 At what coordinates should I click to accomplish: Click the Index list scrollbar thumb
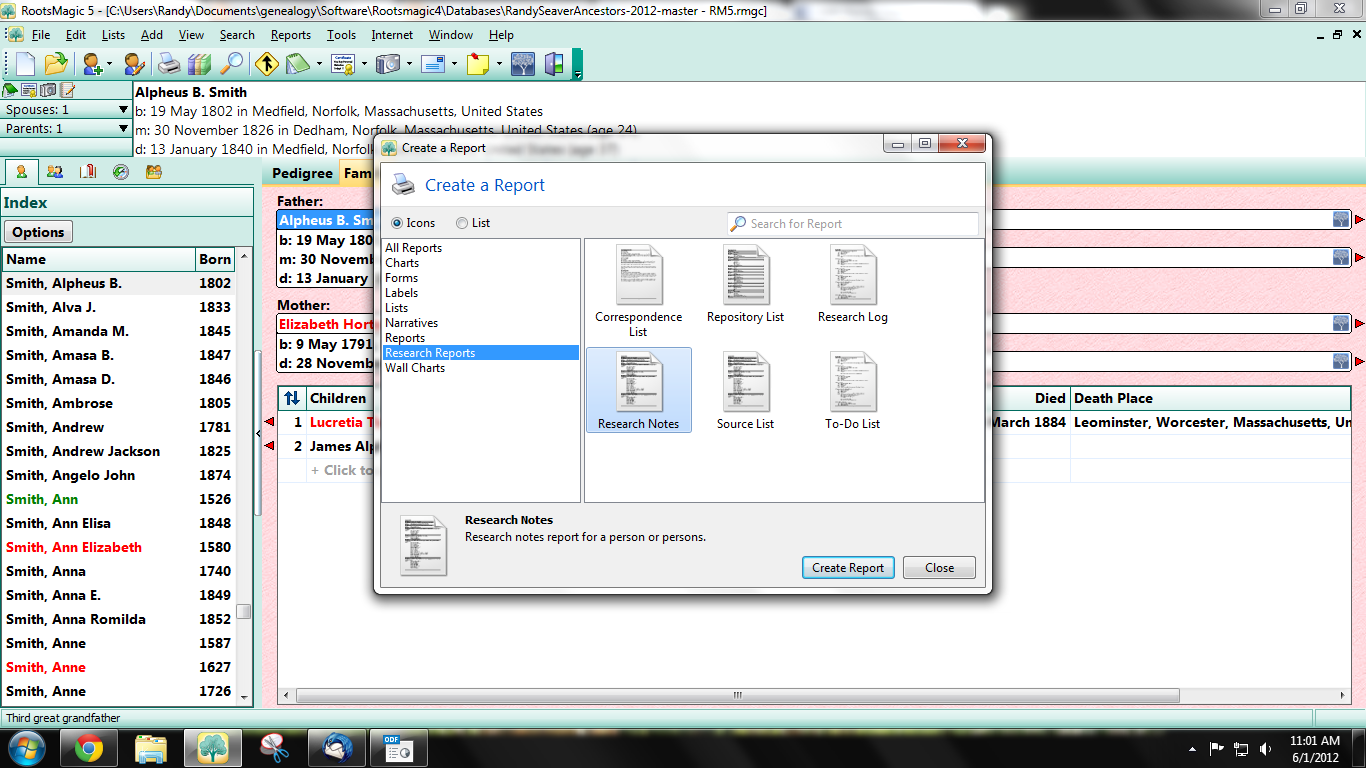(244, 611)
